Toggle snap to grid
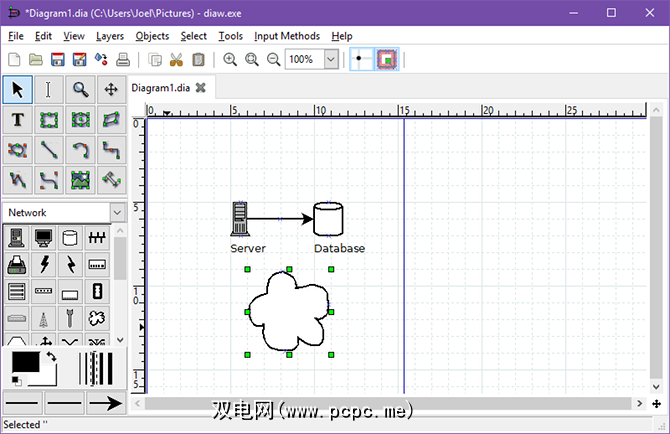The width and height of the screenshot is (670, 434). [x=360, y=60]
